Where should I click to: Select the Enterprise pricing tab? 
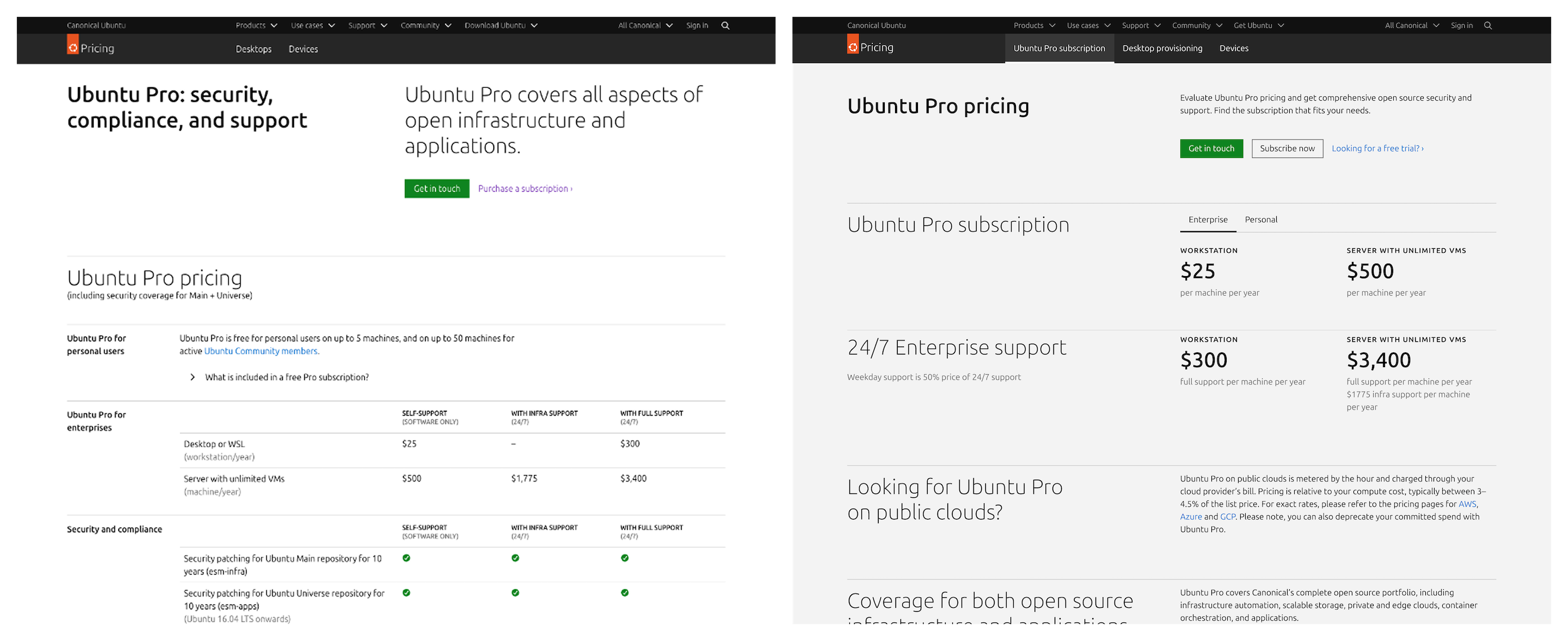pos(1208,220)
